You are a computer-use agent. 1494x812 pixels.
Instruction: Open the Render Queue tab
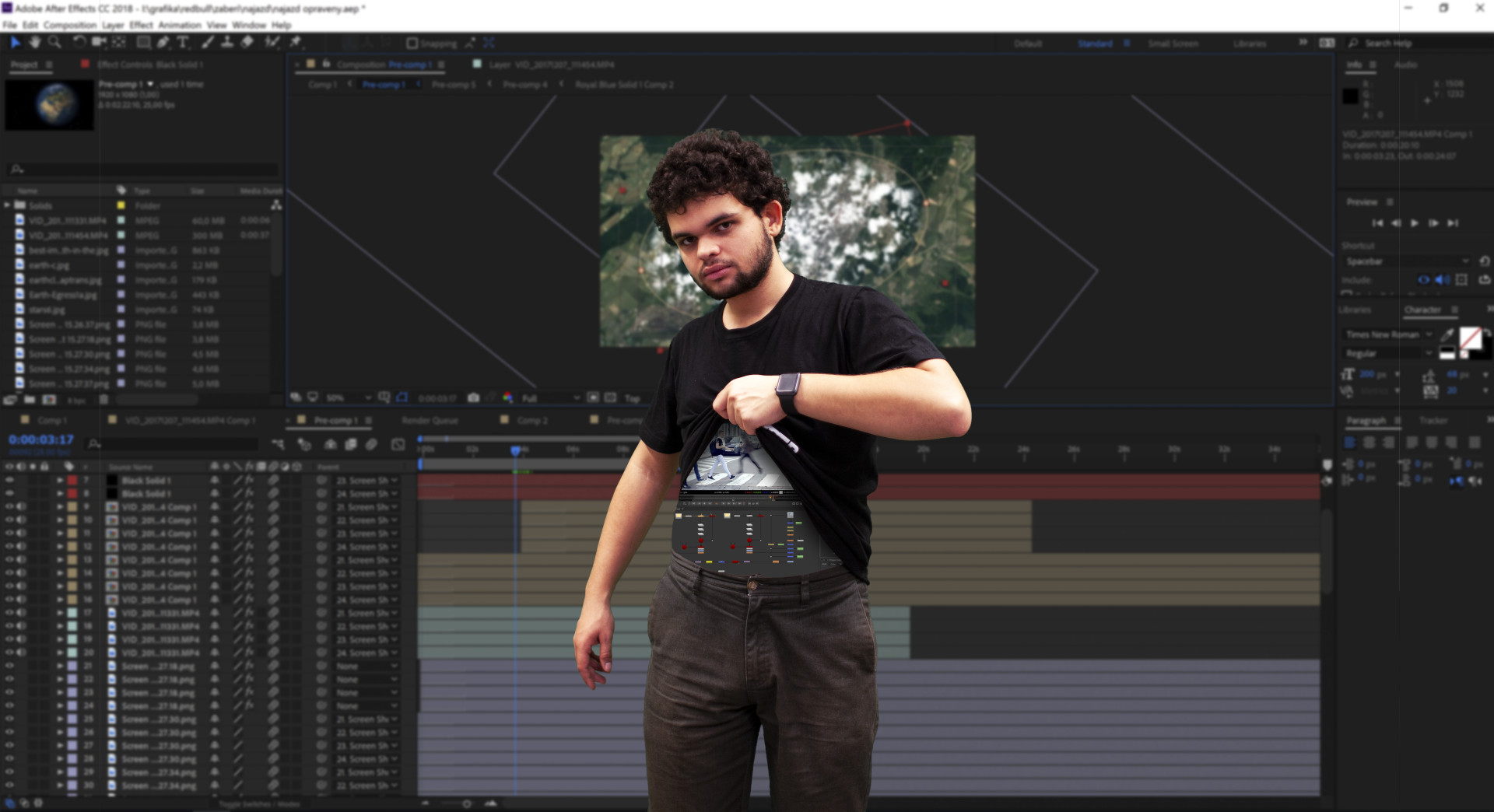click(430, 420)
